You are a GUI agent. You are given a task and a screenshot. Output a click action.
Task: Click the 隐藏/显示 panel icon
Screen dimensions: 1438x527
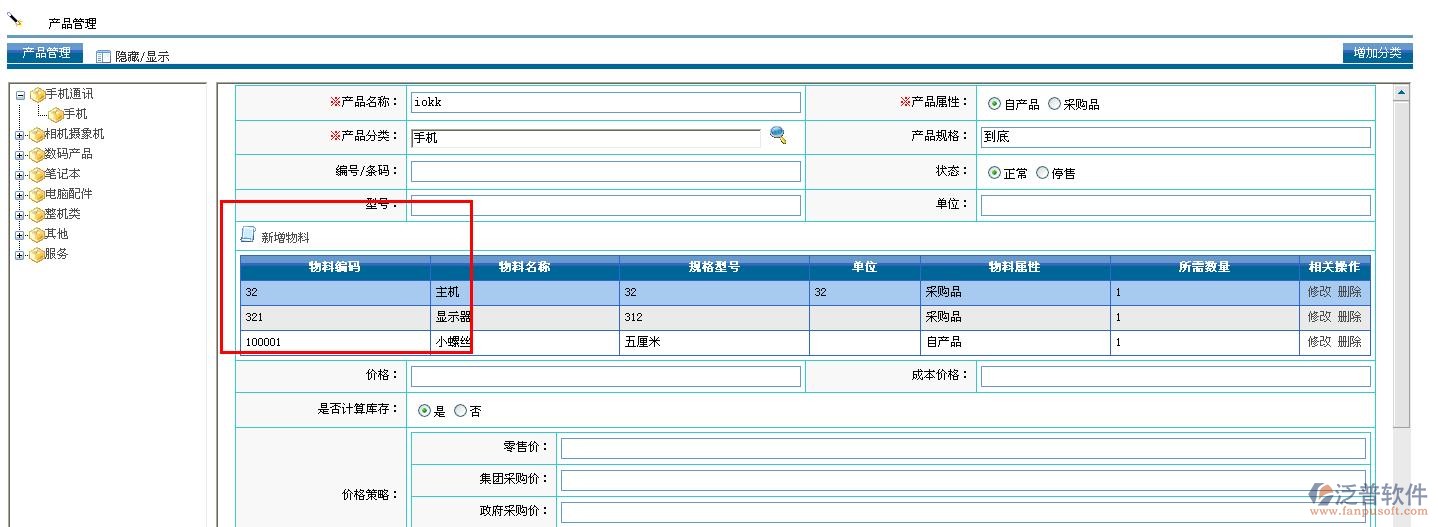(x=103, y=57)
